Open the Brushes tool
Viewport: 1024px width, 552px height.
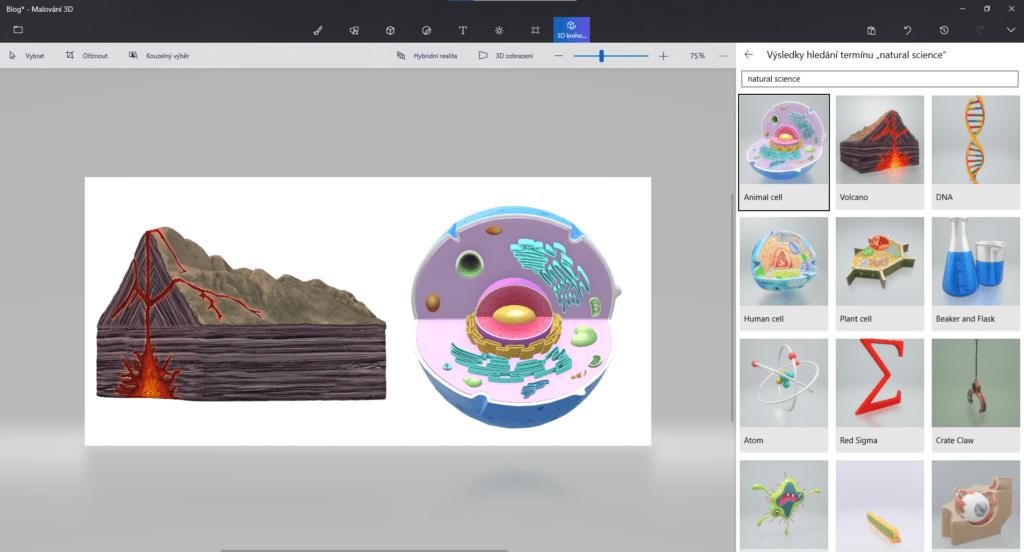(x=318, y=30)
